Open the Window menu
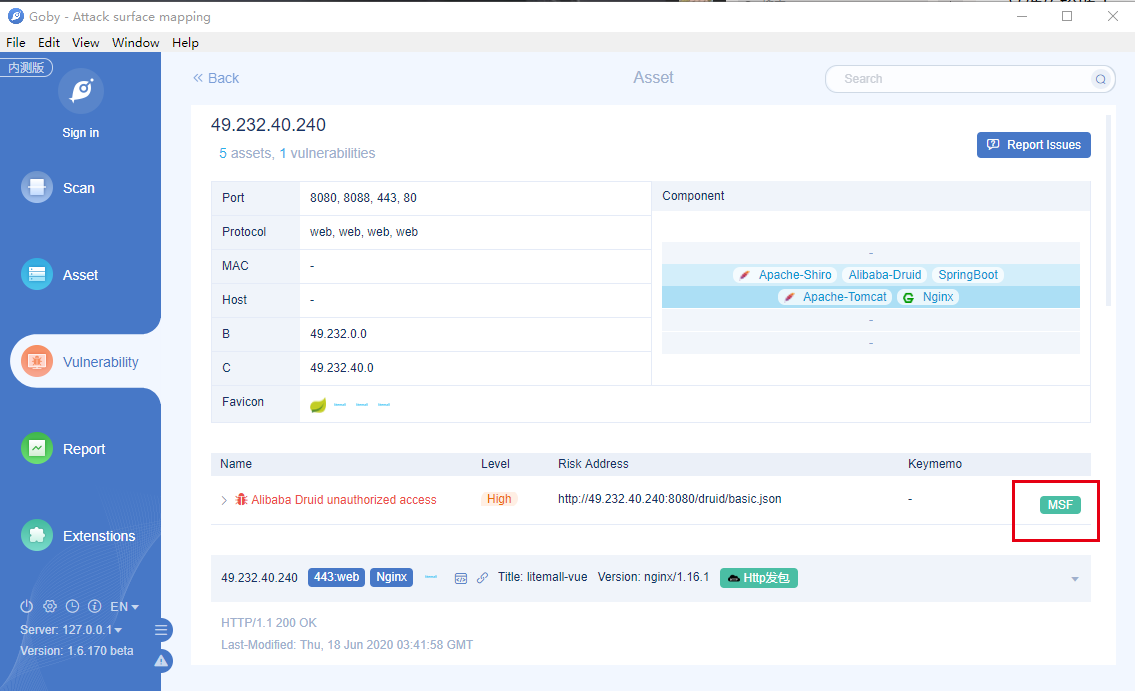Image resolution: width=1135 pixels, height=691 pixels. tap(135, 43)
